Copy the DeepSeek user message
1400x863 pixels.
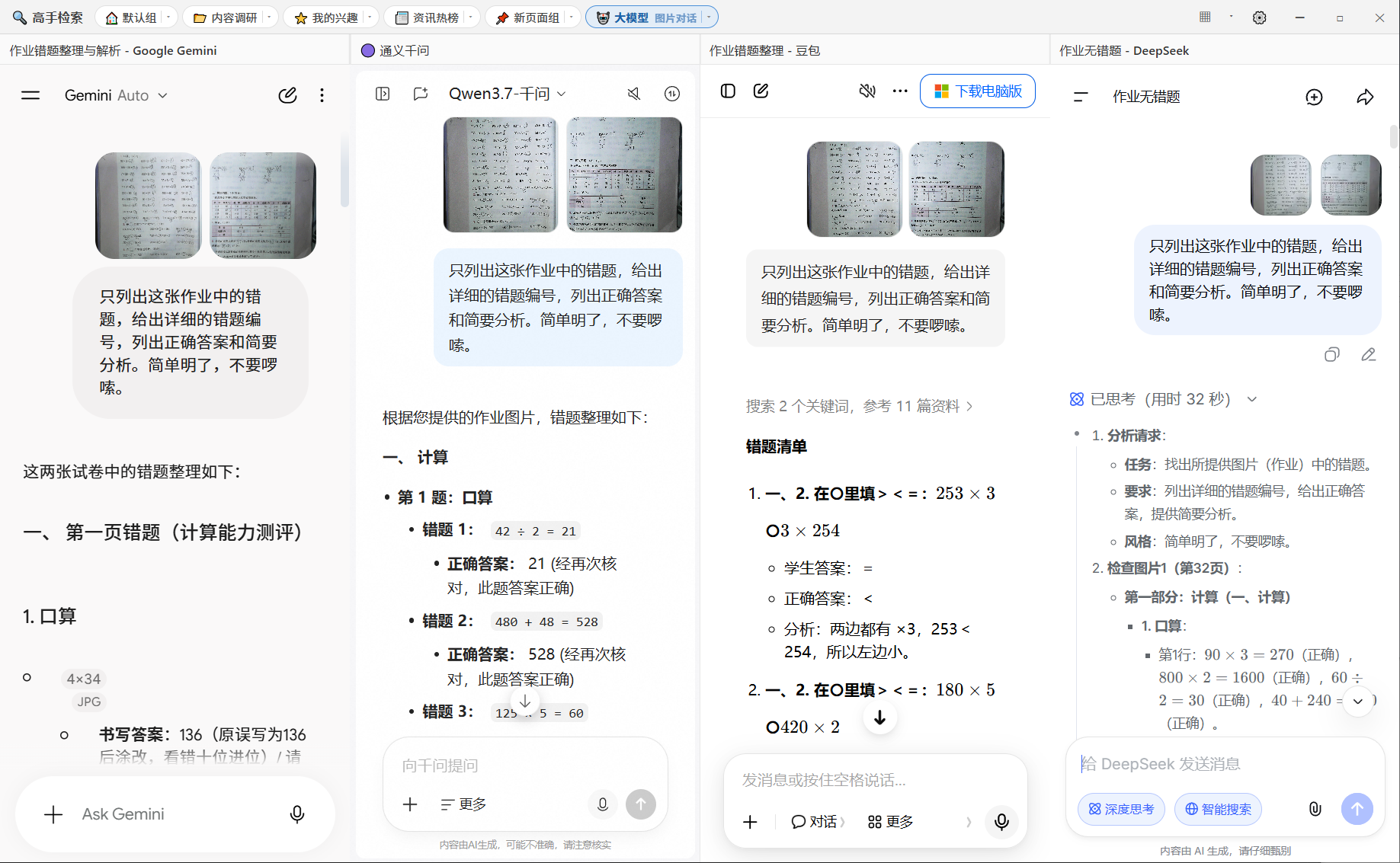[x=1331, y=354]
